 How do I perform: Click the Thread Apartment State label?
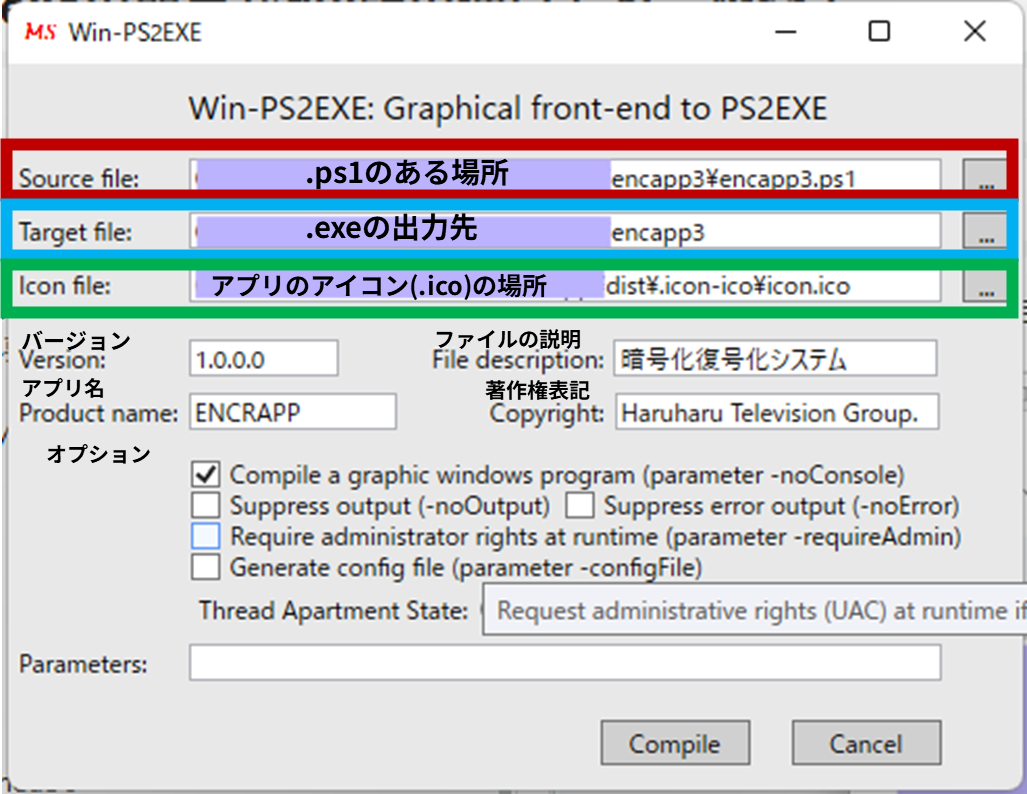[x=333, y=611]
